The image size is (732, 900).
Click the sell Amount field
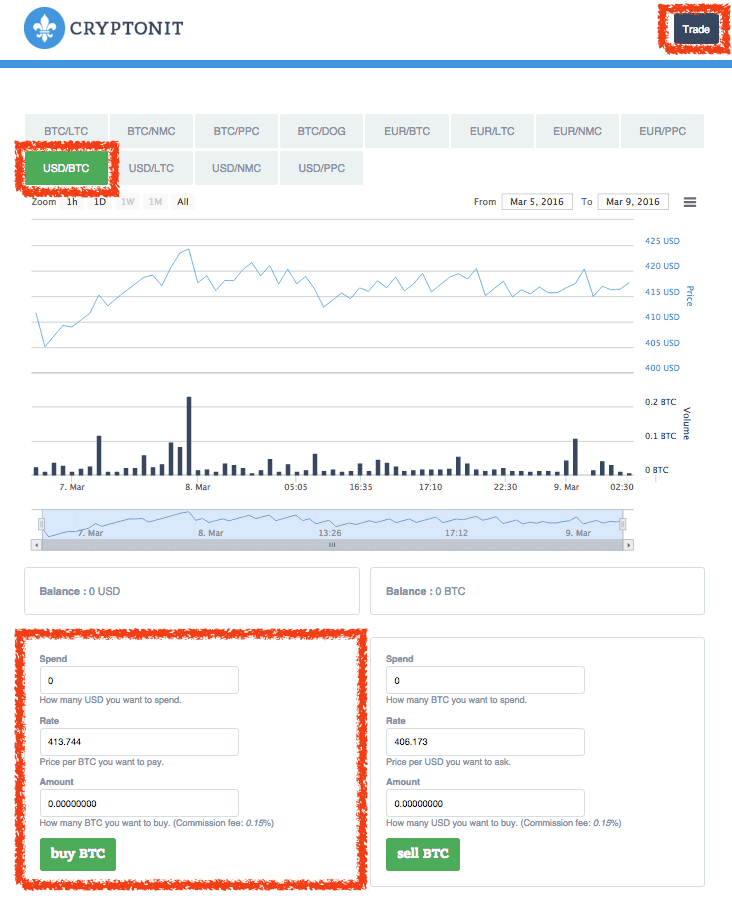(485, 803)
